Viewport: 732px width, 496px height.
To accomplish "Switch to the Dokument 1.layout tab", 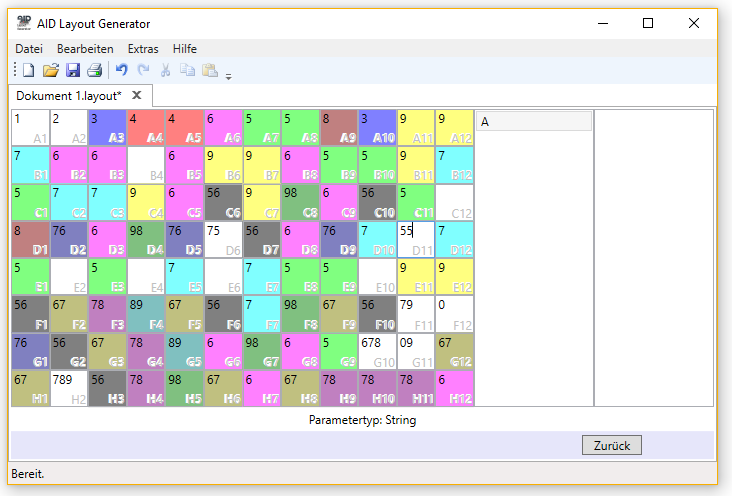I will coord(68,95).
